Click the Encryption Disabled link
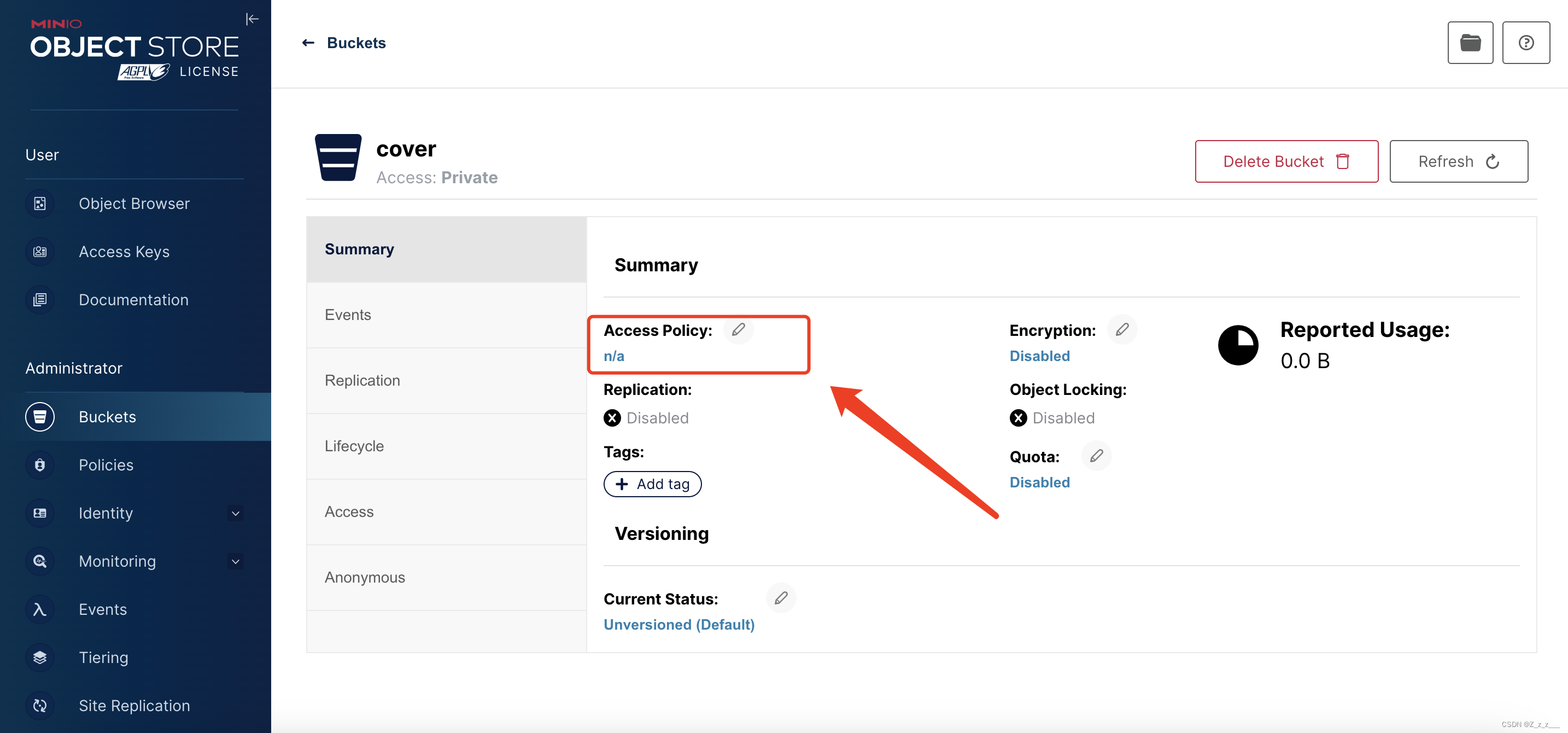The width and height of the screenshot is (1568, 733). tap(1039, 356)
